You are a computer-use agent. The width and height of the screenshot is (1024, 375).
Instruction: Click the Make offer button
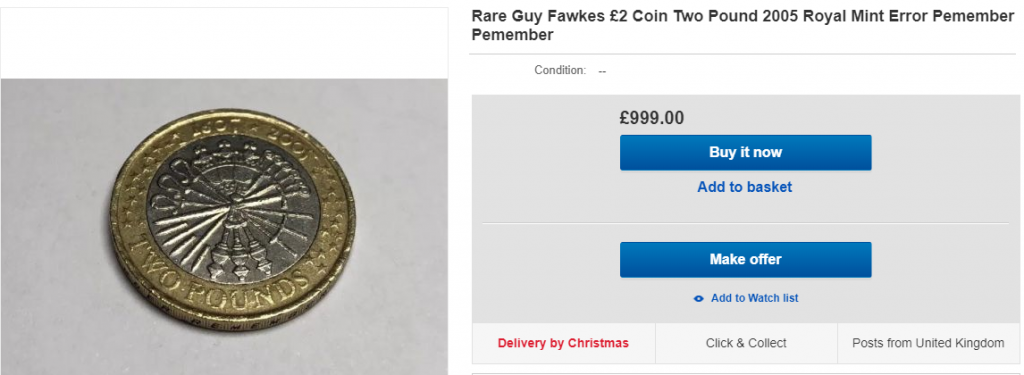pyautogui.click(x=745, y=259)
